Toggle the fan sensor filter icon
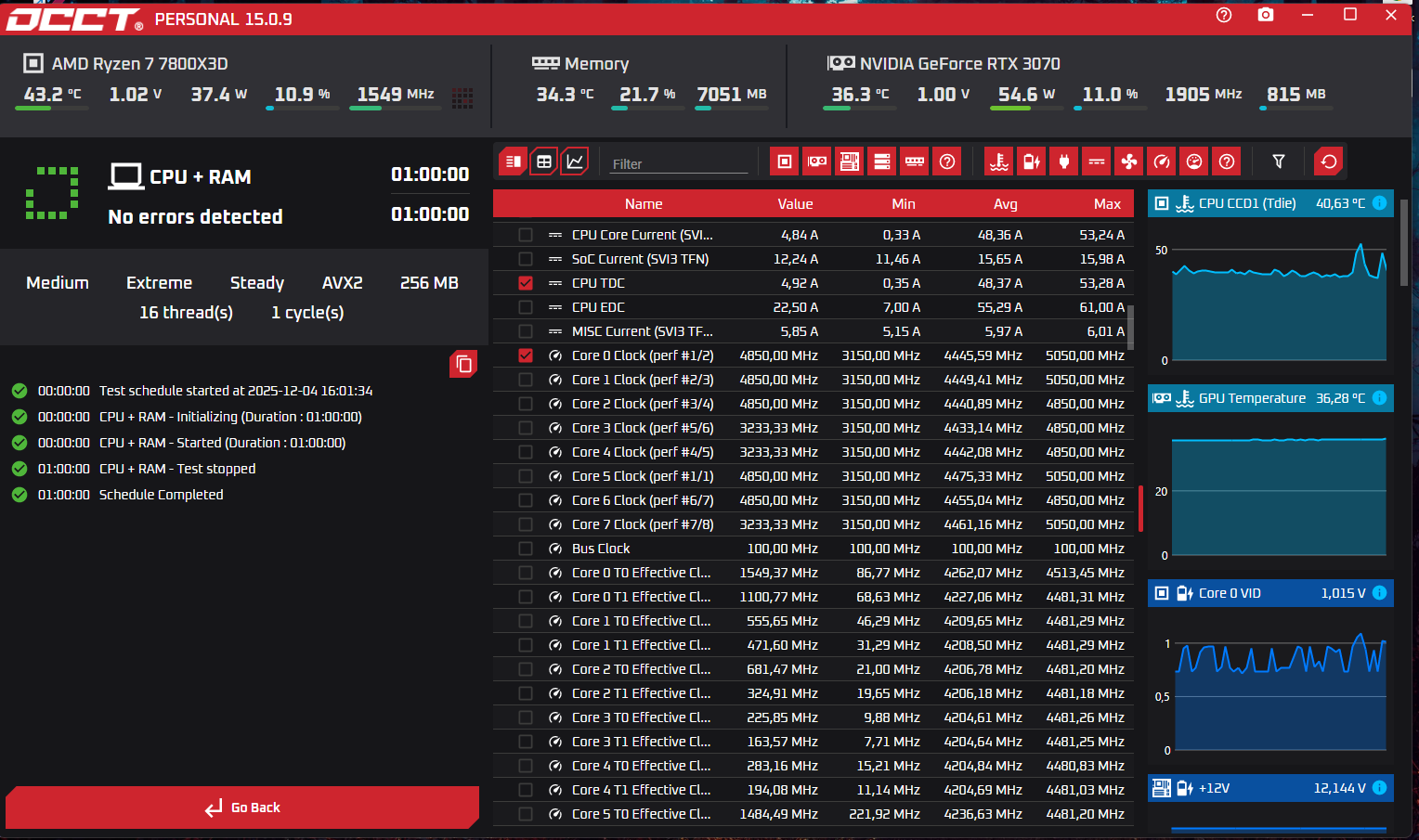The height and width of the screenshot is (840, 1419). click(1129, 162)
